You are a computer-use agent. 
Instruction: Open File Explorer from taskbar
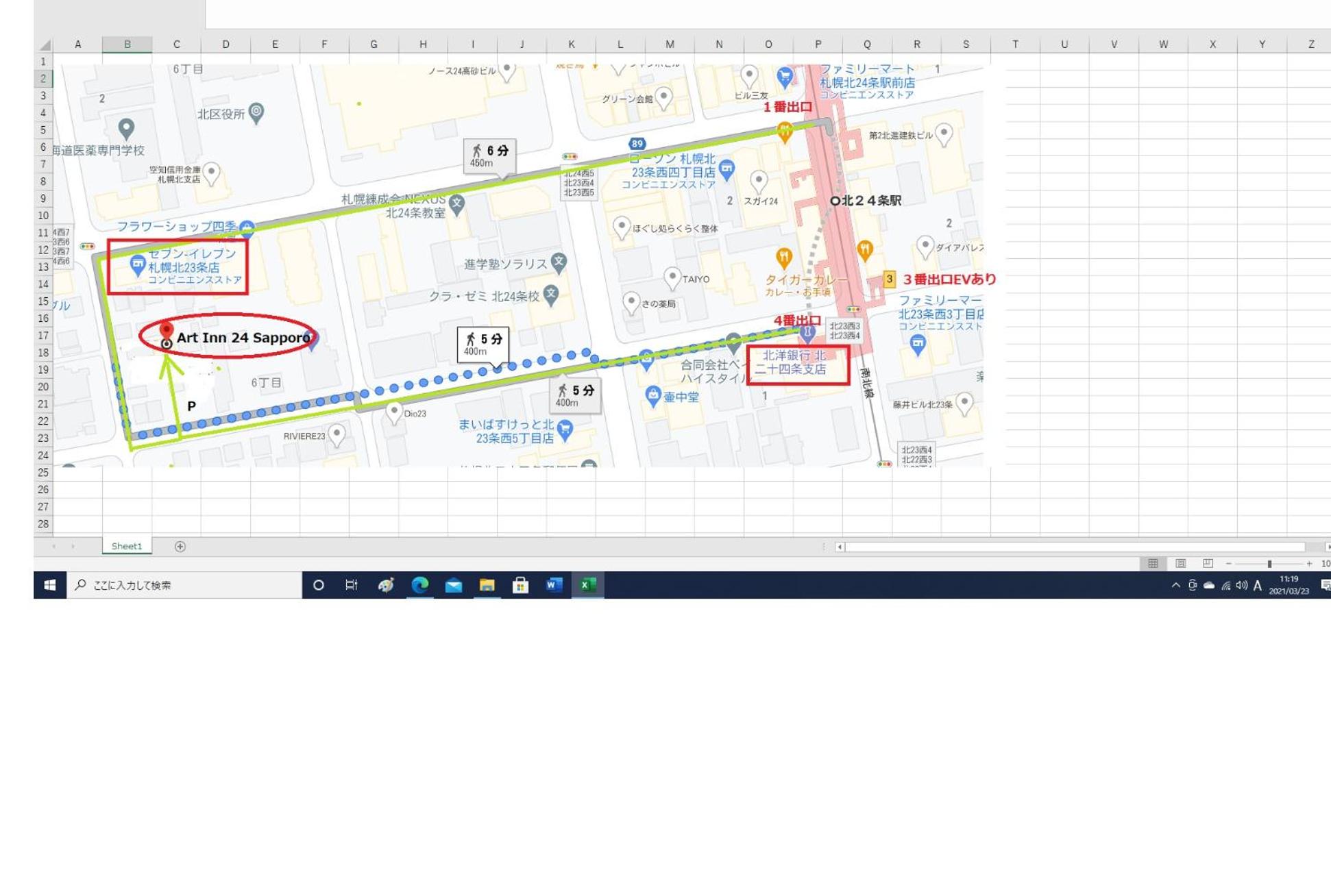point(487,584)
